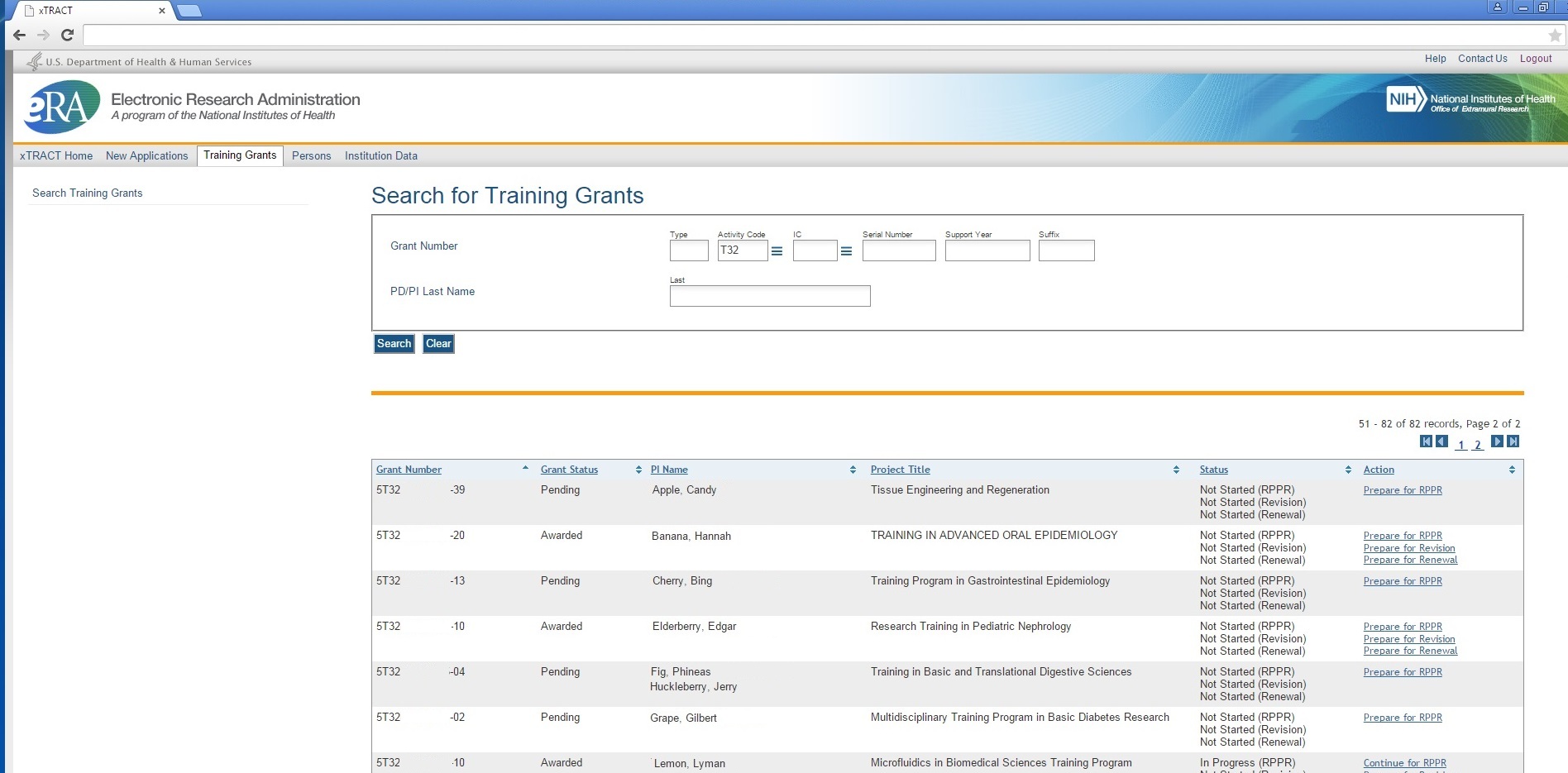This screenshot has width=1568, height=773.
Task: Open the Activity Code lookup list icon
Action: pos(777,251)
